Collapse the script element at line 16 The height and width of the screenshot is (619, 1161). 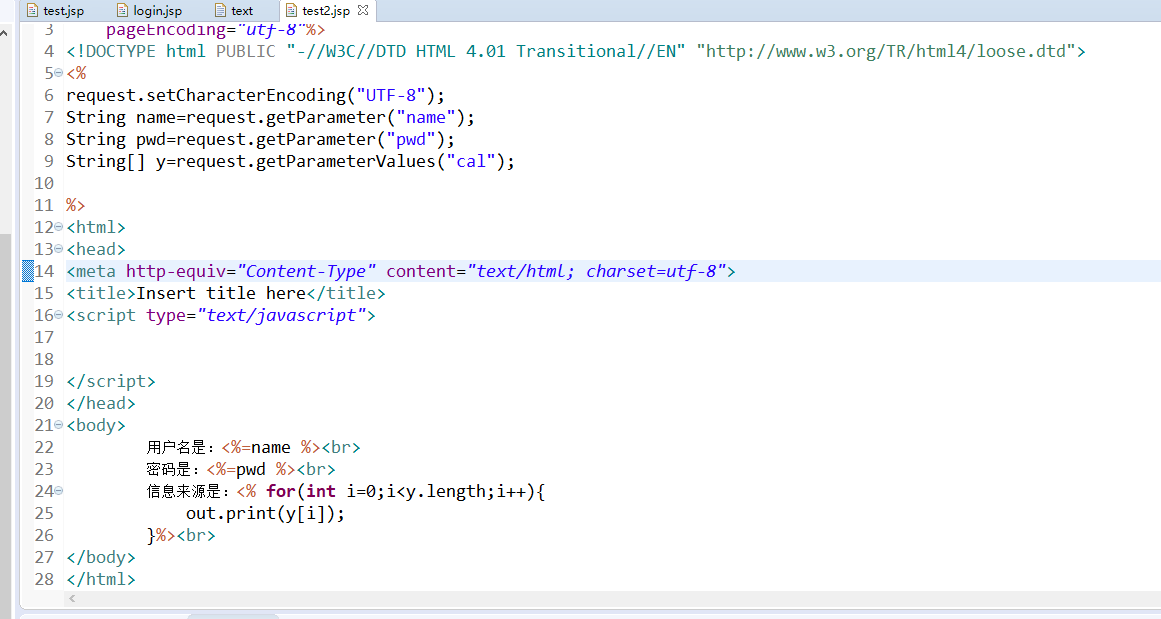click(x=58, y=315)
